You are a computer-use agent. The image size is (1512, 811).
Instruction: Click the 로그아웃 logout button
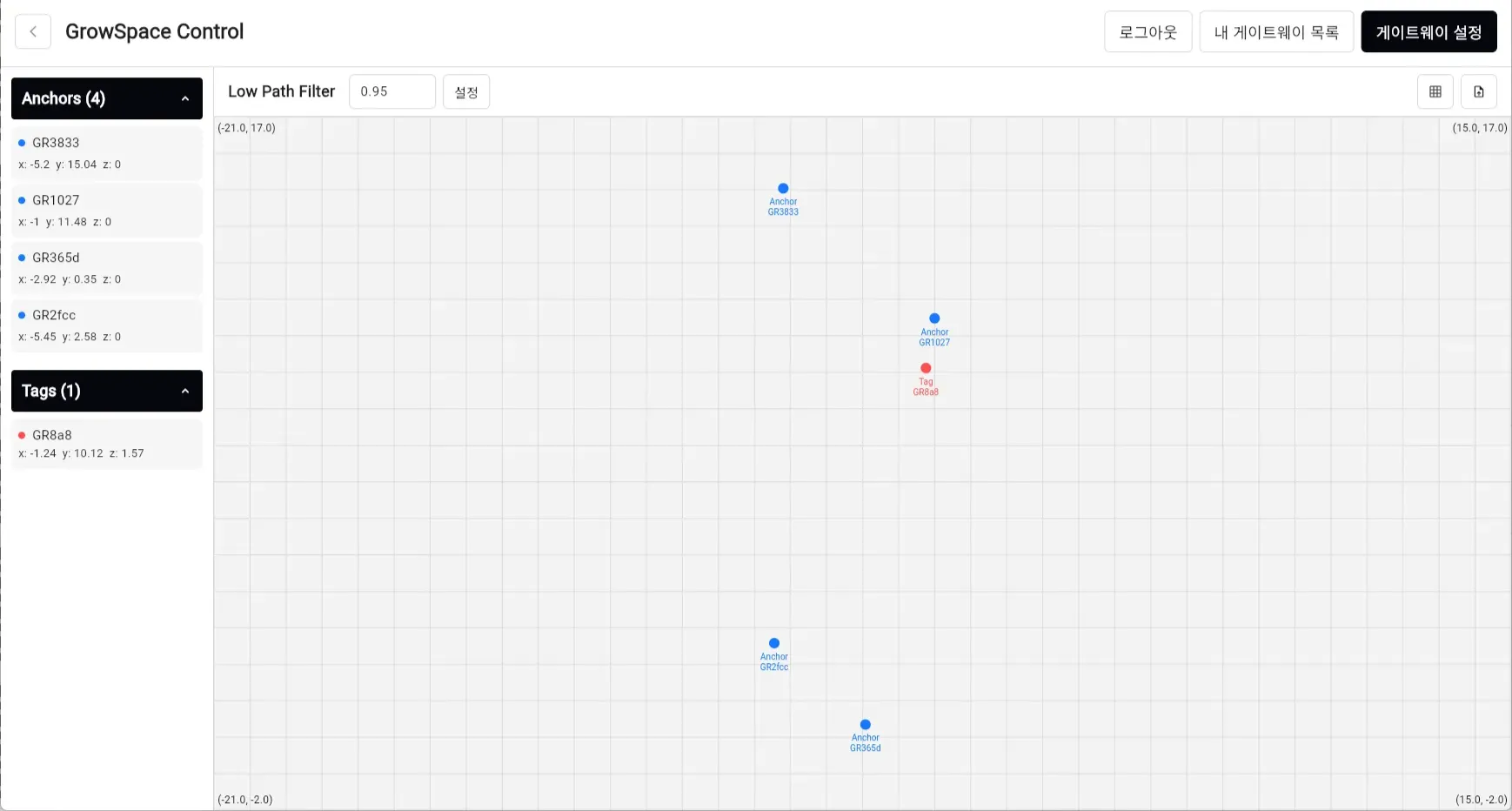click(x=1147, y=32)
